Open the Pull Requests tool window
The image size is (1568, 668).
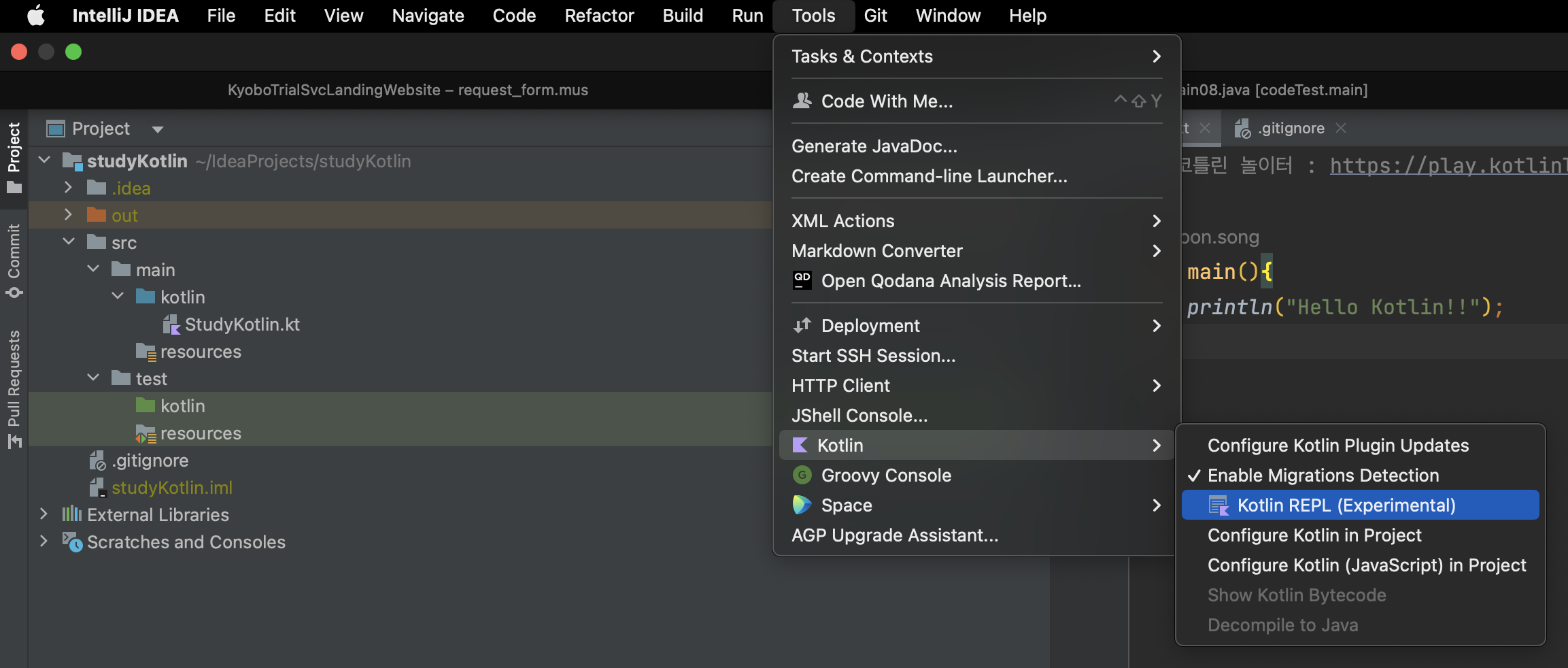14,389
